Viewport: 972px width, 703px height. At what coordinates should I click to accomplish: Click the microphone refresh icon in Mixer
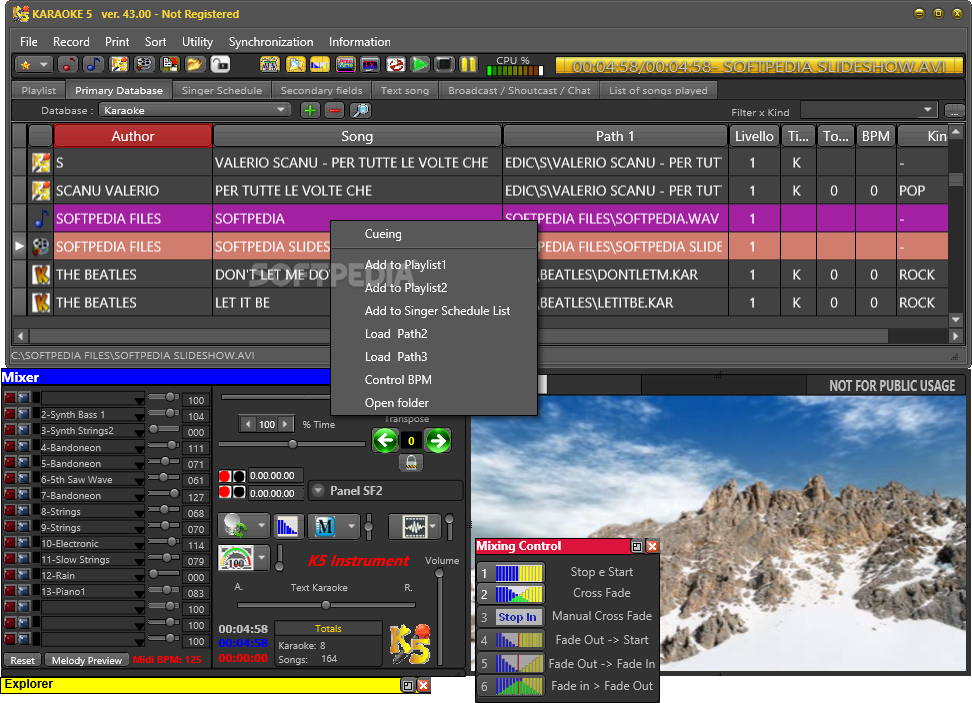coord(236,526)
